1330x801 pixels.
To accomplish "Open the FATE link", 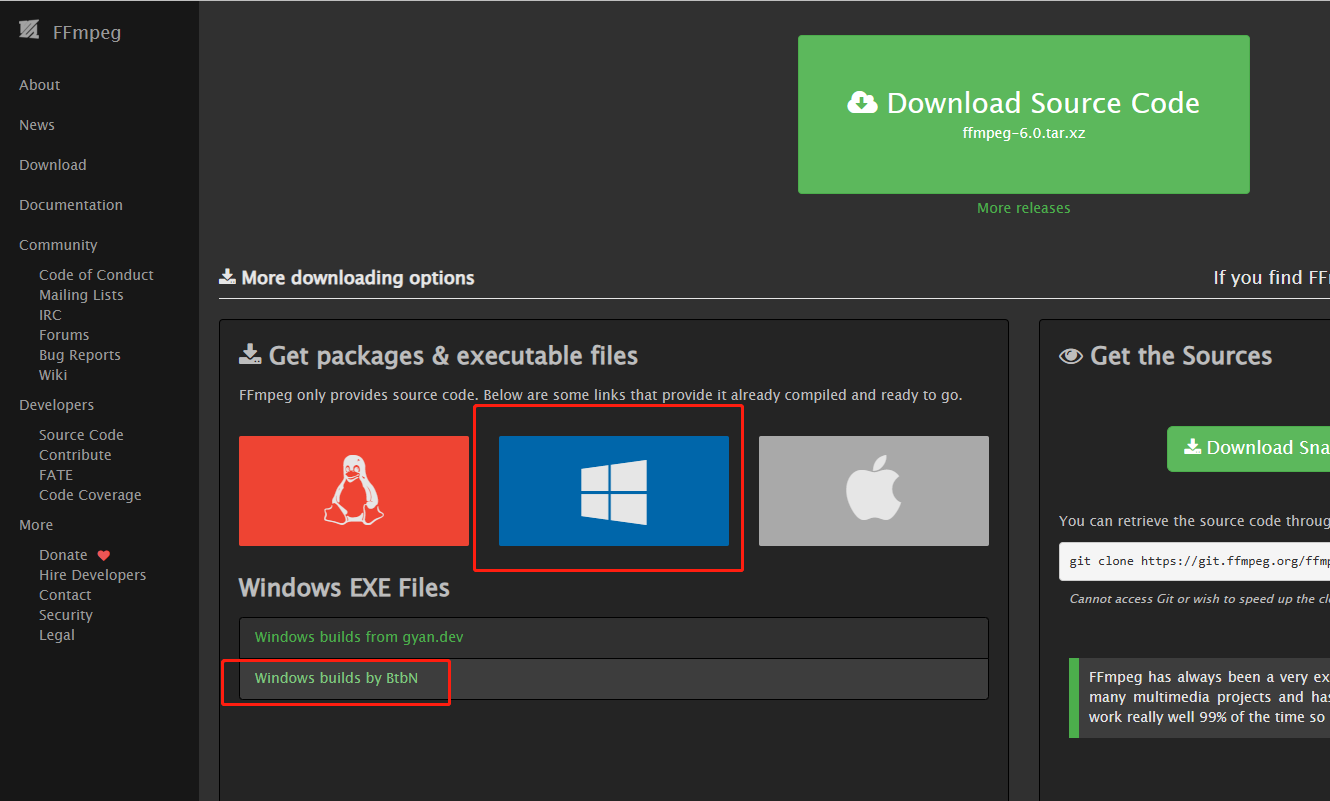I will tap(56, 475).
